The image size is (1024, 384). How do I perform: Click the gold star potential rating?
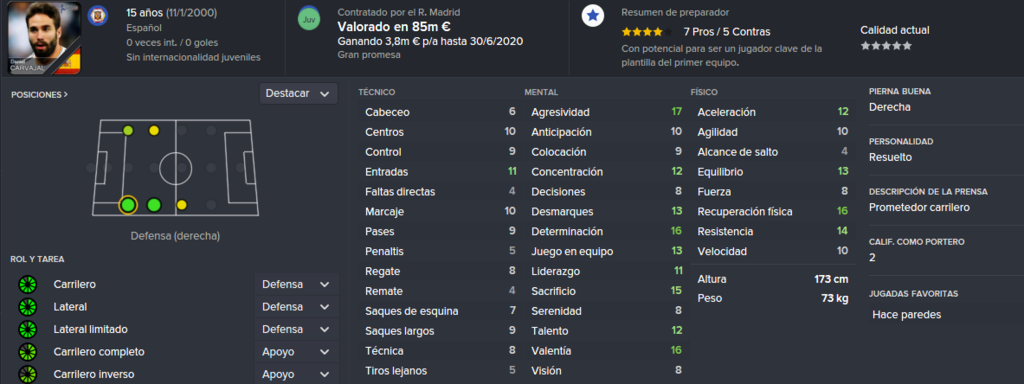point(647,31)
